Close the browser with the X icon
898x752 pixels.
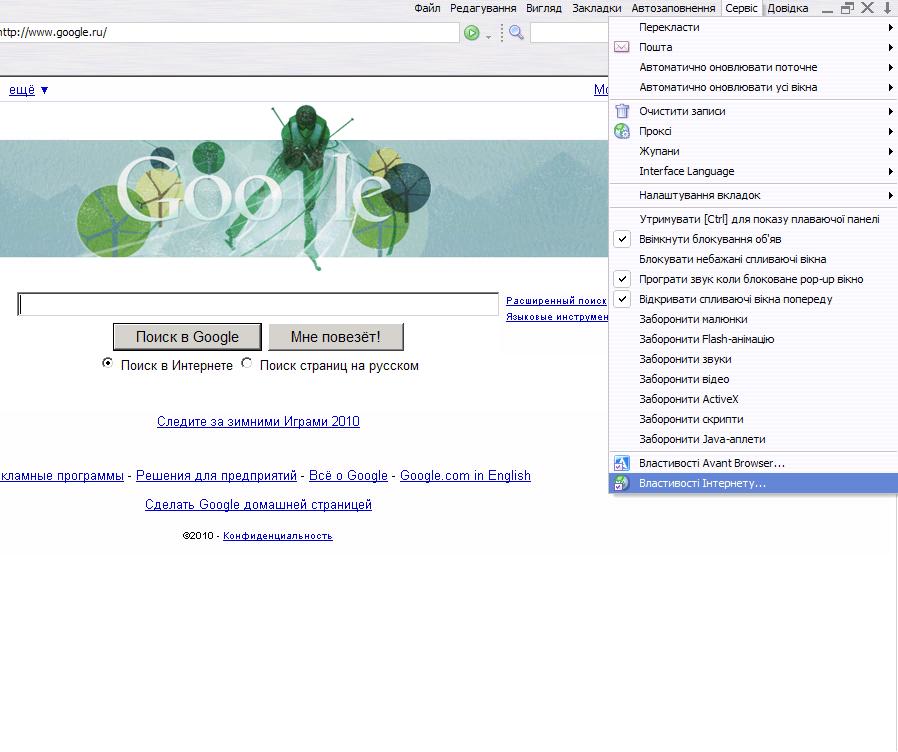click(x=868, y=8)
